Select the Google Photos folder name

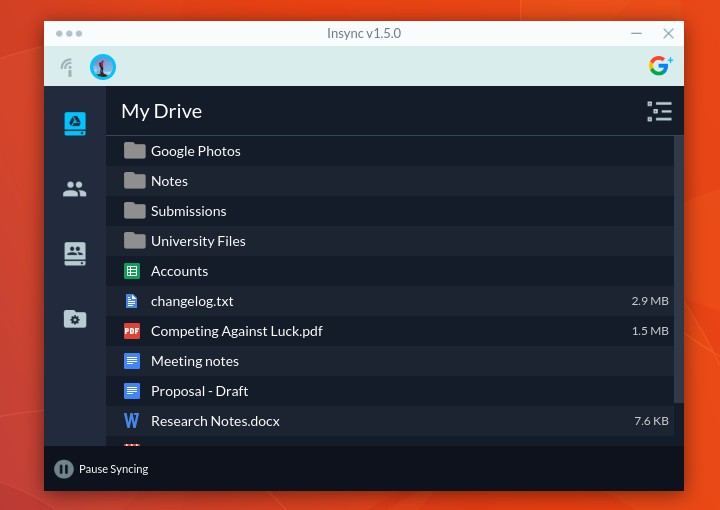(x=196, y=151)
